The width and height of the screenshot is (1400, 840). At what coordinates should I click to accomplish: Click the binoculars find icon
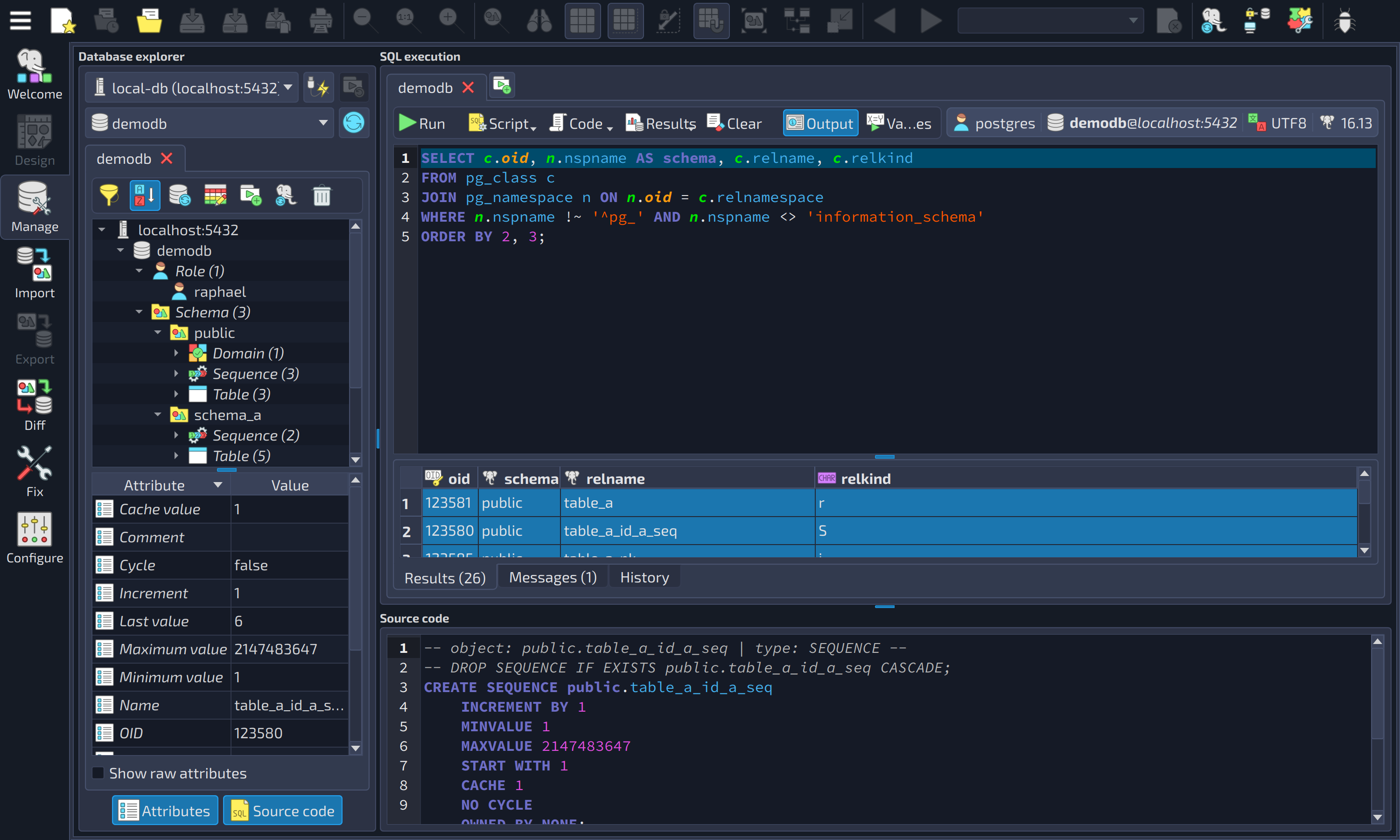pos(539,21)
